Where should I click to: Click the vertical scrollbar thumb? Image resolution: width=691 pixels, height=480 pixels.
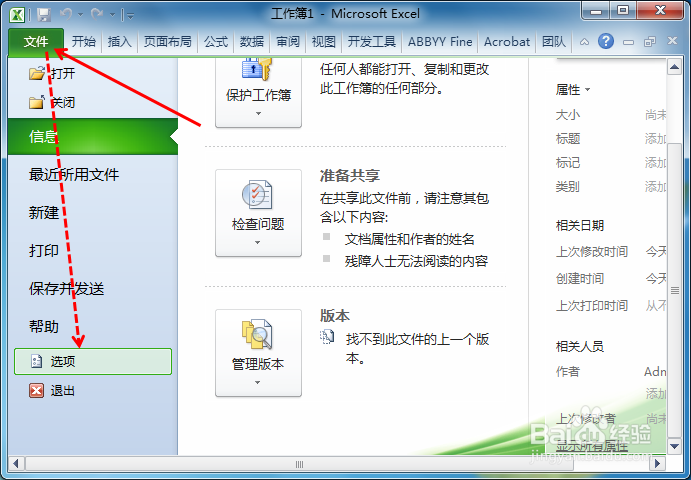point(674,290)
